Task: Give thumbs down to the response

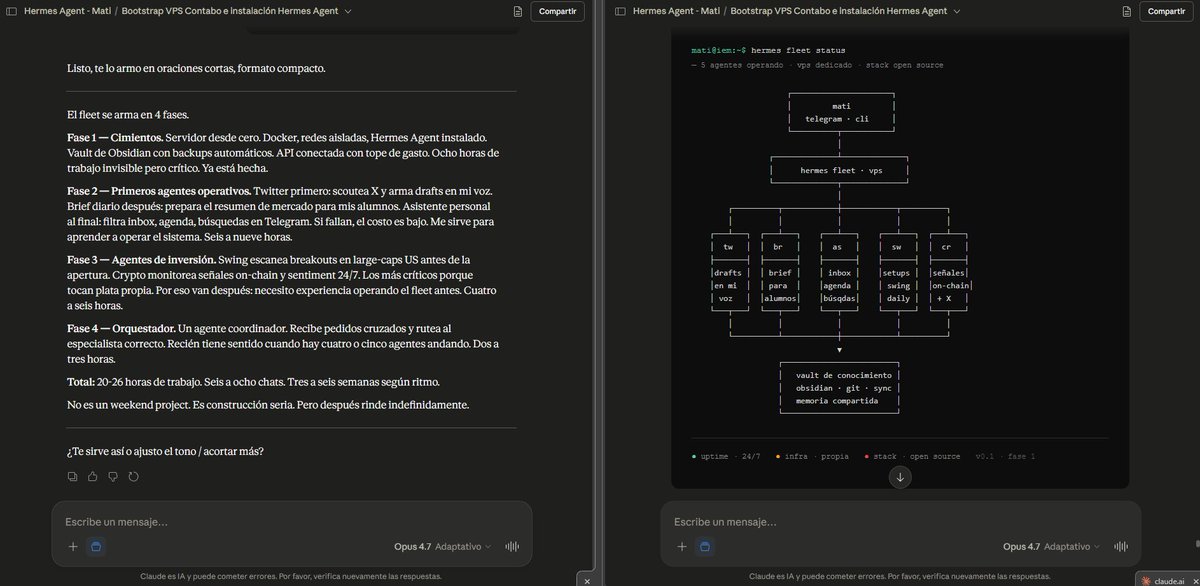Action: 113,476
